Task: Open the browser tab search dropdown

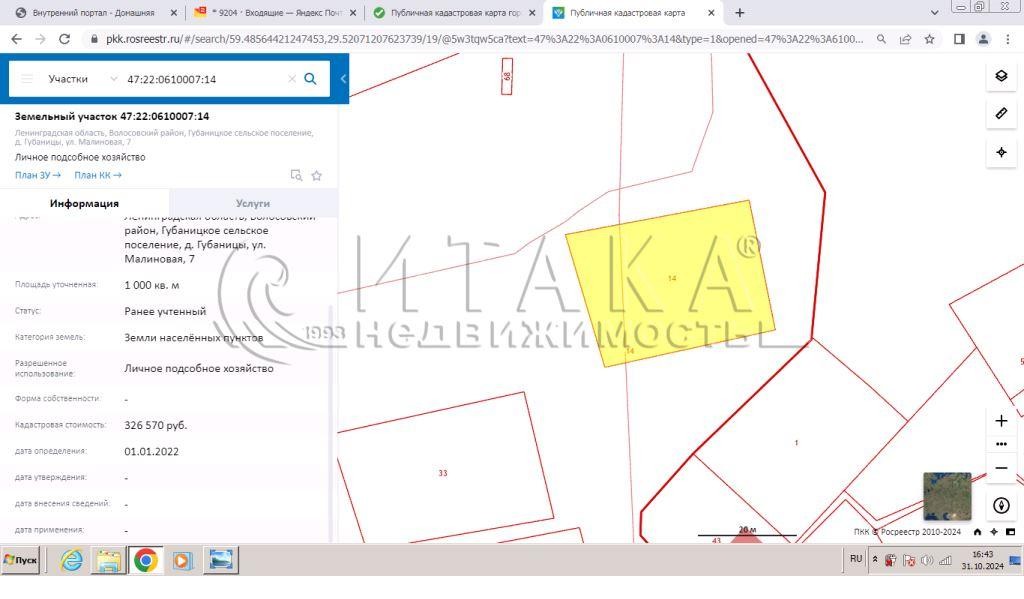Action: [935, 12]
